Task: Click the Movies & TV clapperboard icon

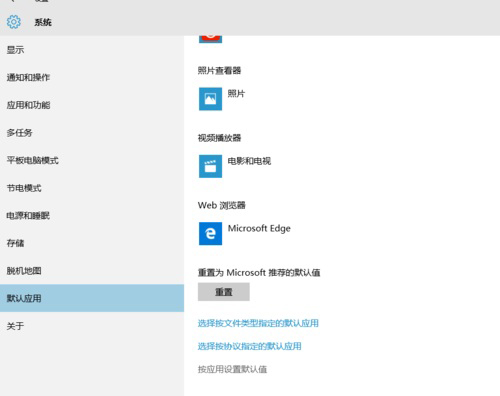Action: pos(210,166)
